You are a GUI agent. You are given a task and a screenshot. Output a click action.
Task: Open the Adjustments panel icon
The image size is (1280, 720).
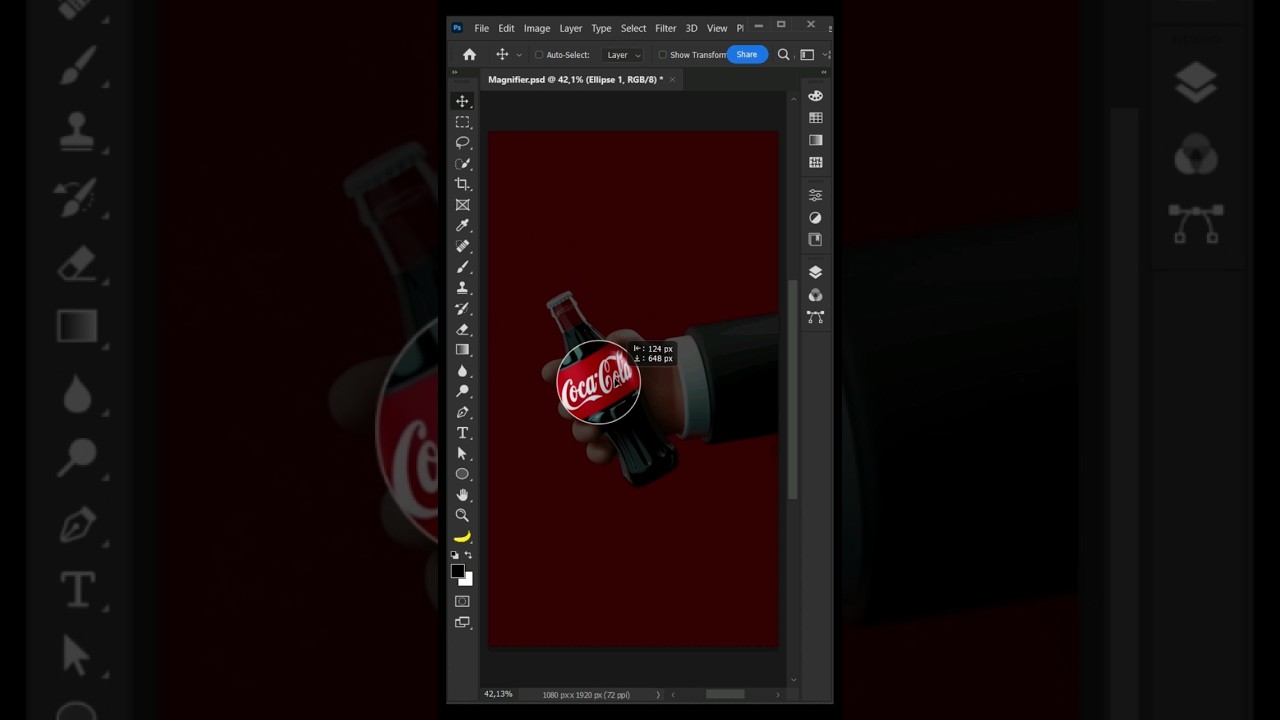point(815,217)
